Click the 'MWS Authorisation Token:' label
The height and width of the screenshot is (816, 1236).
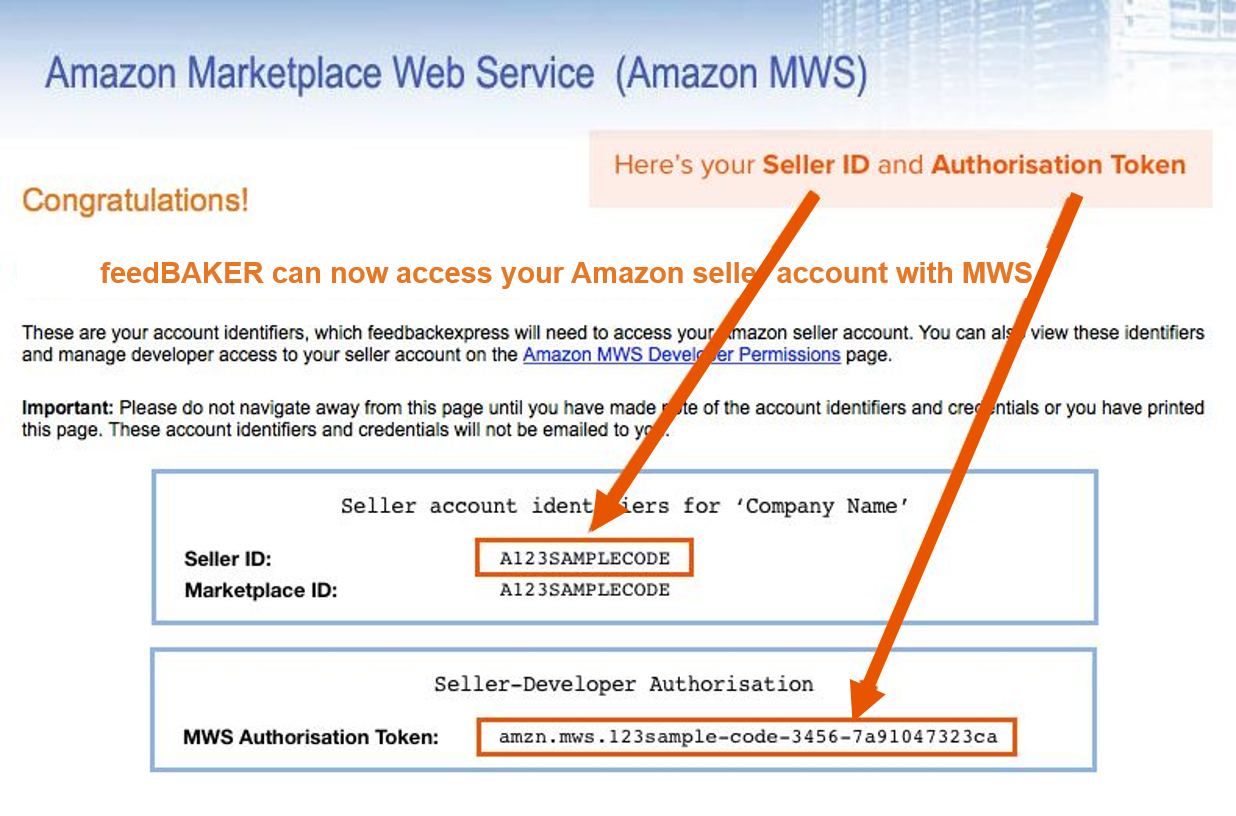311,738
